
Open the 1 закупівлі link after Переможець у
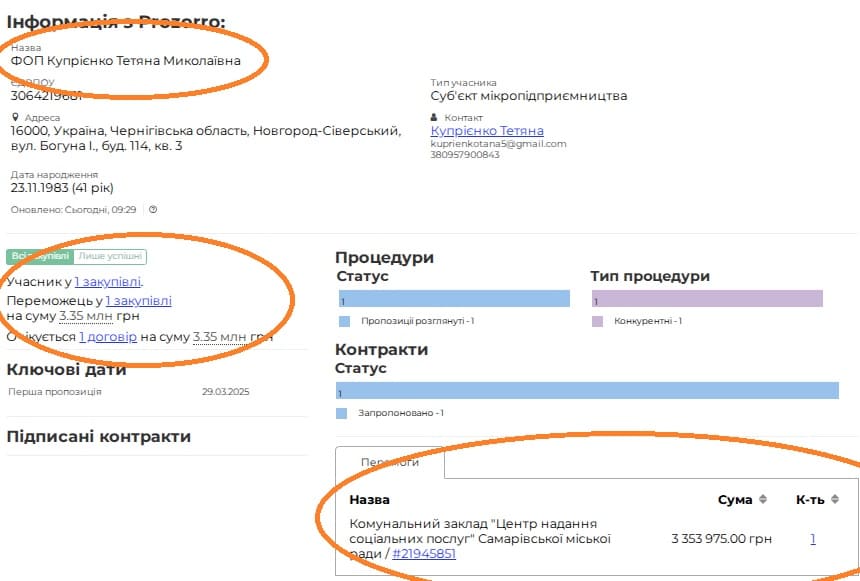point(138,300)
